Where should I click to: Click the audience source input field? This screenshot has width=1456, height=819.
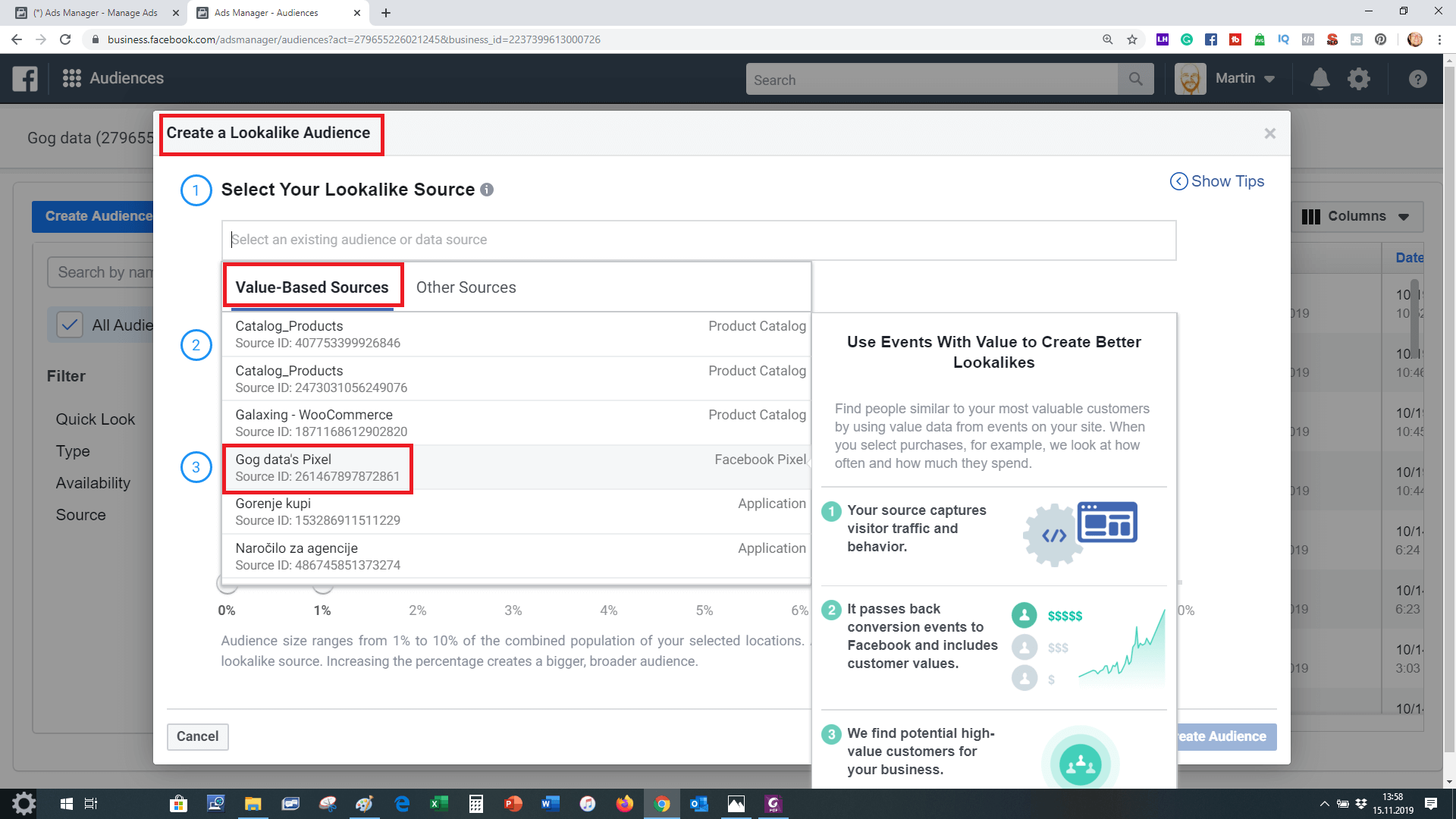(698, 240)
